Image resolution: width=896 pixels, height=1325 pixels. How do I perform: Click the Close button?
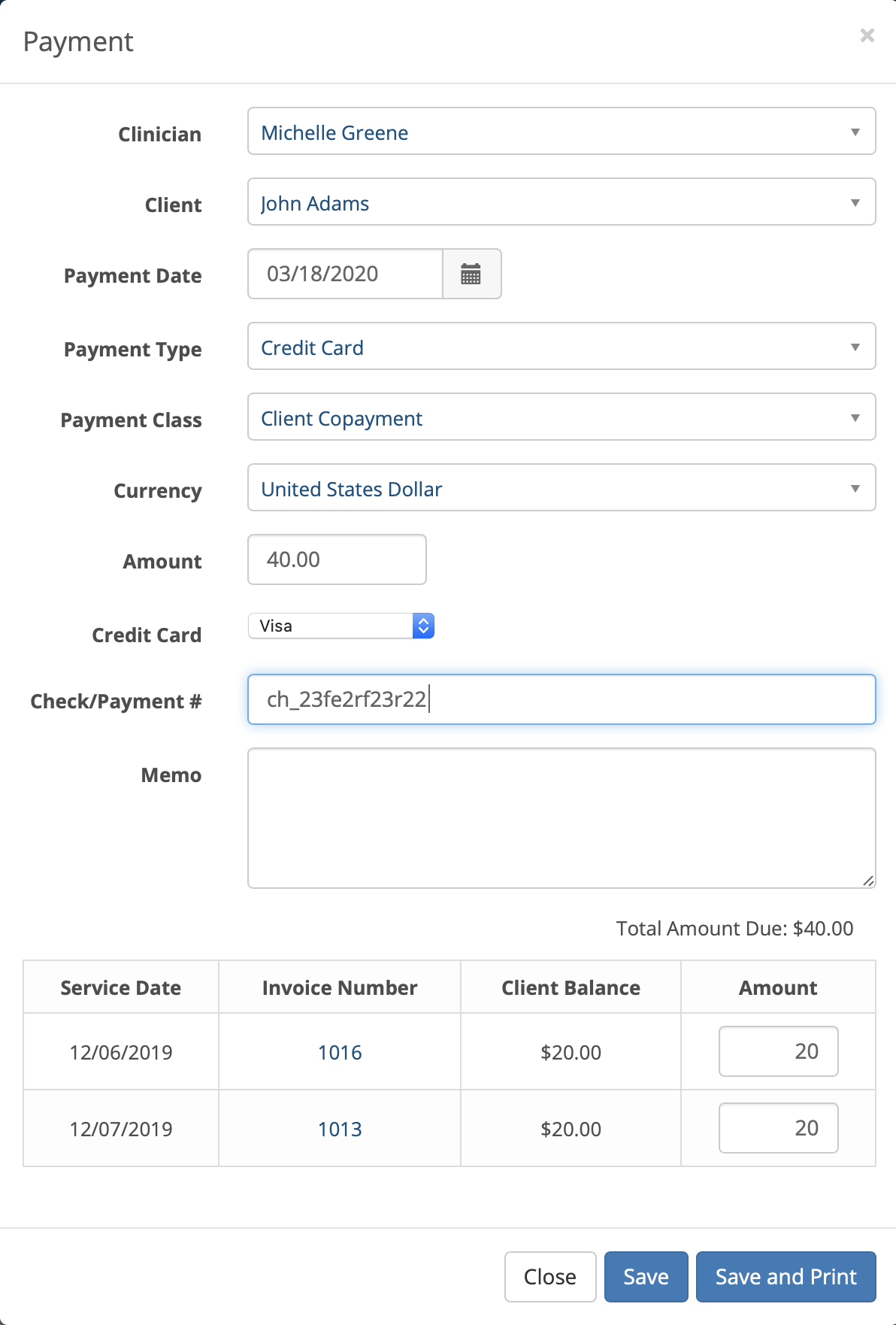(x=550, y=1277)
